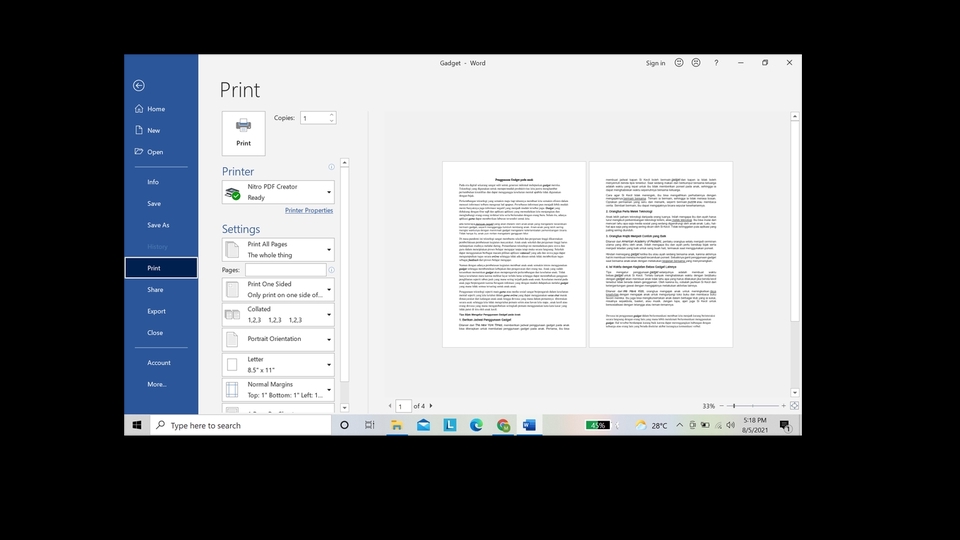
Task: Click the preview zoom slider
Action: click(752, 406)
